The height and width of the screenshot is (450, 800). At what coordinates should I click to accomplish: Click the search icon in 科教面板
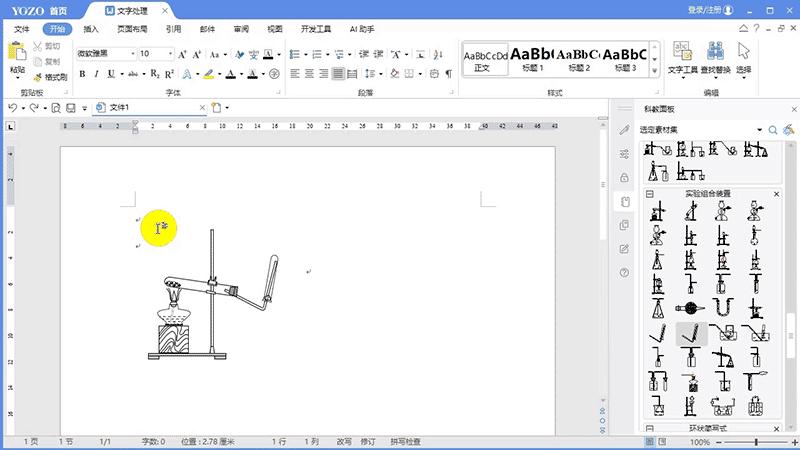point(773,130)
